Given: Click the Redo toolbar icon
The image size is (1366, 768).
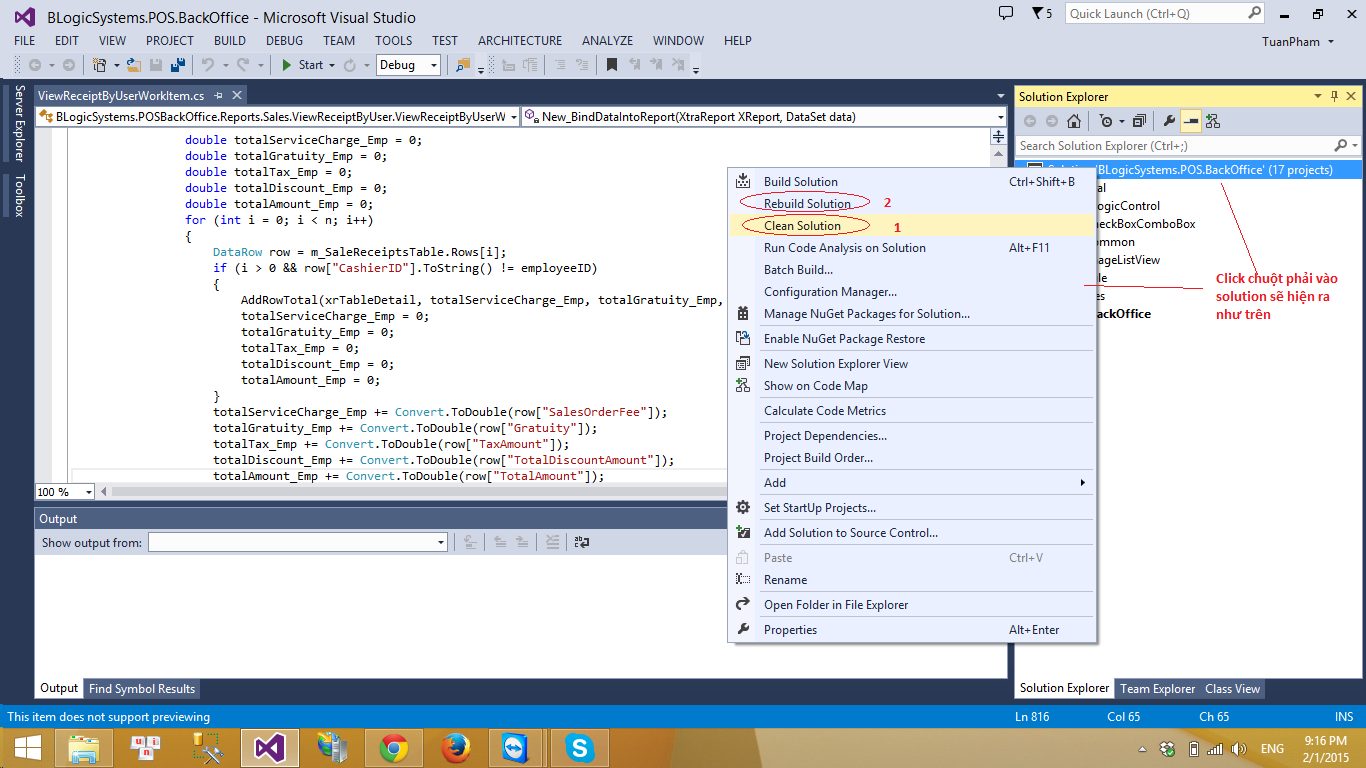Looking at the screenshot, I should coord(243,65).
